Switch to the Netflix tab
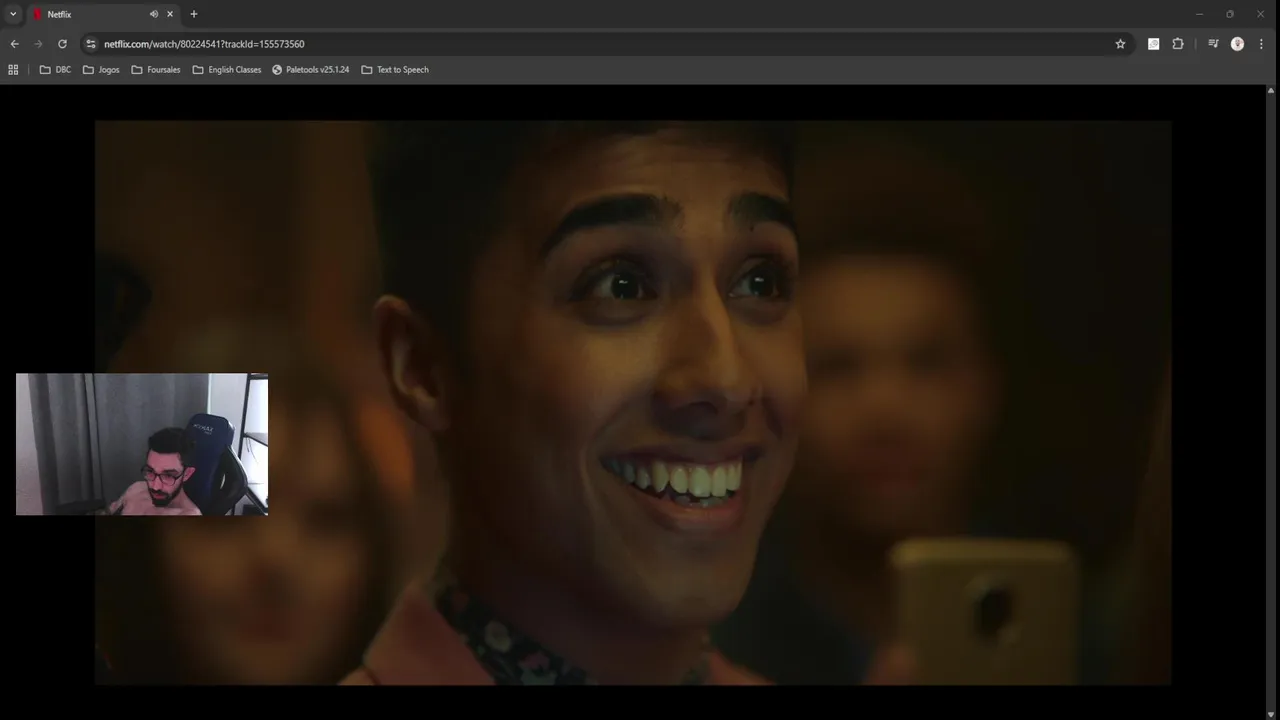Image resolution: width=1280 pixels, height=720 pixels. 102,14
